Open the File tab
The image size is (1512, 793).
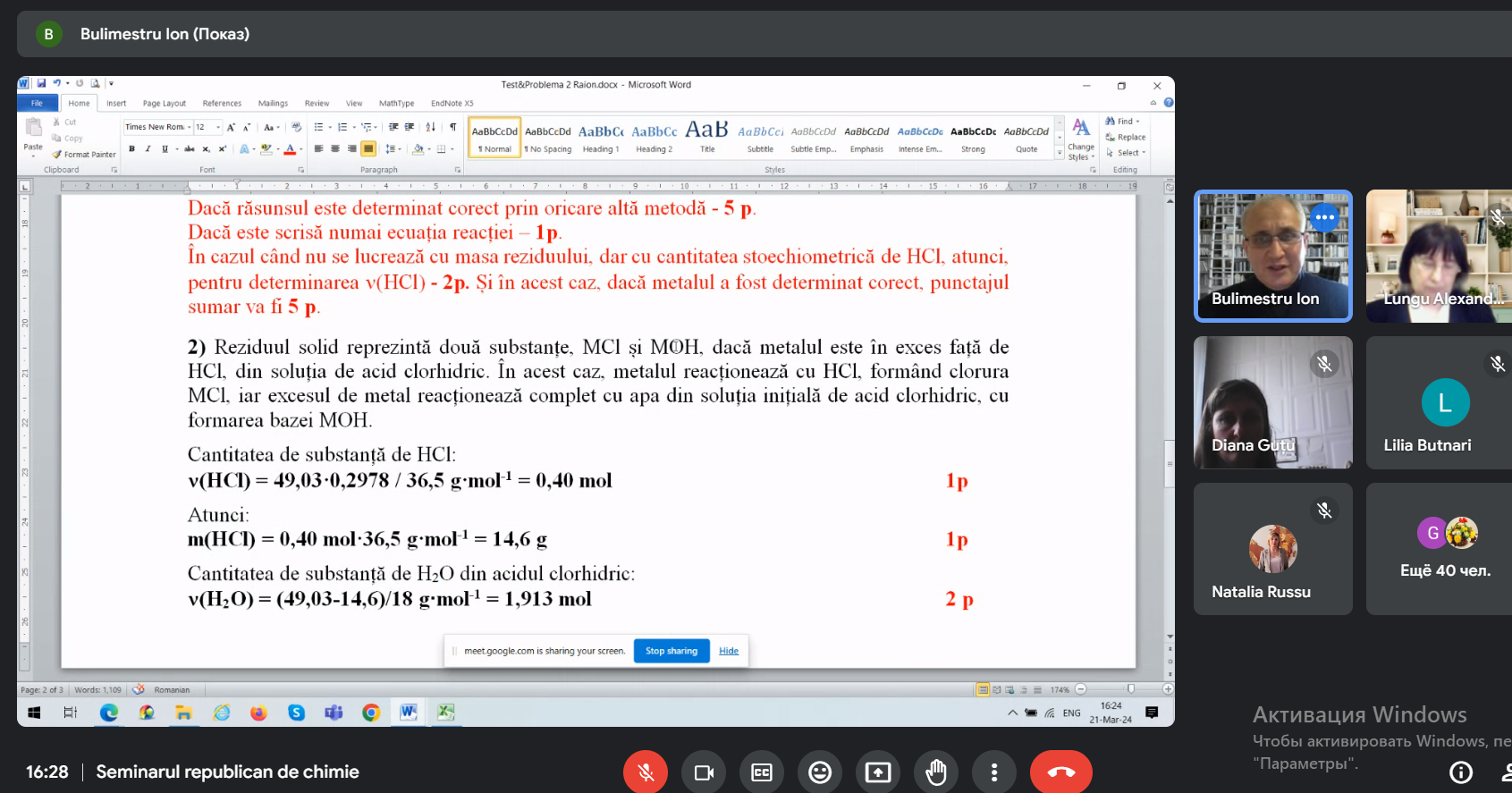click(x=37, y=103)
